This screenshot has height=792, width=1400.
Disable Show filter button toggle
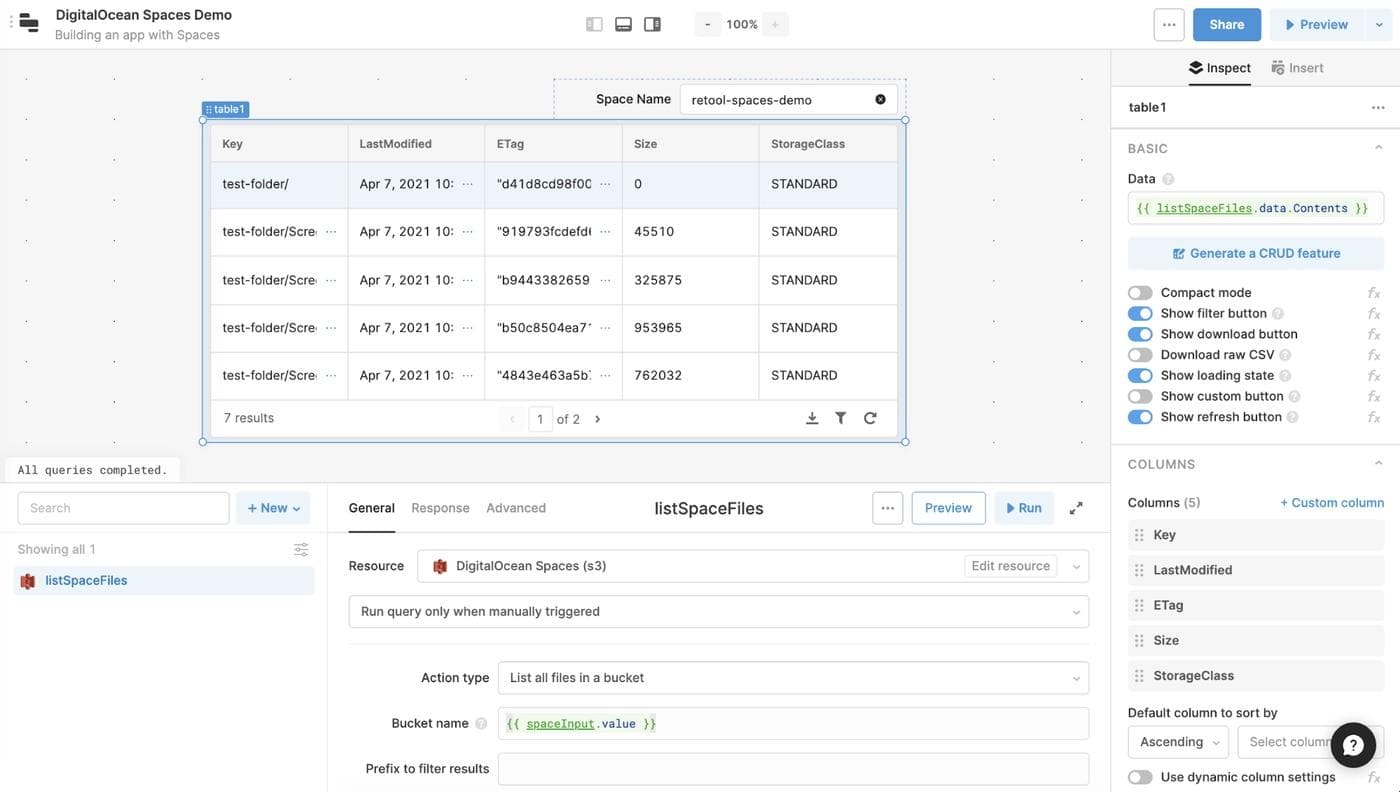coord(1140,313)
